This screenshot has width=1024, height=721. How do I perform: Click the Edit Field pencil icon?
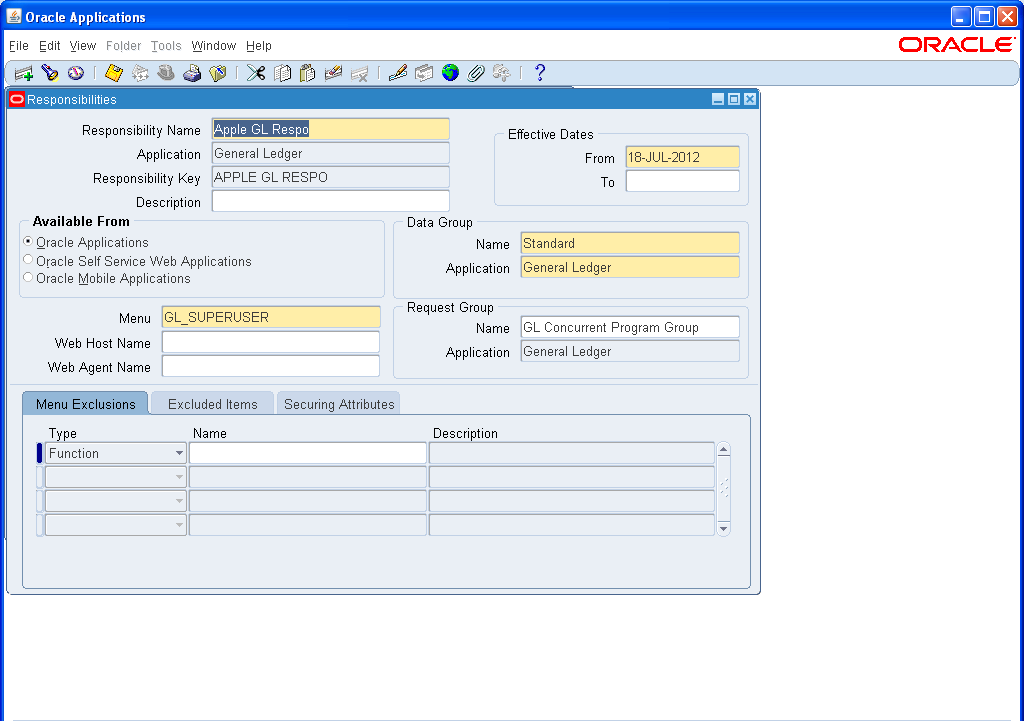coord(398,72)
